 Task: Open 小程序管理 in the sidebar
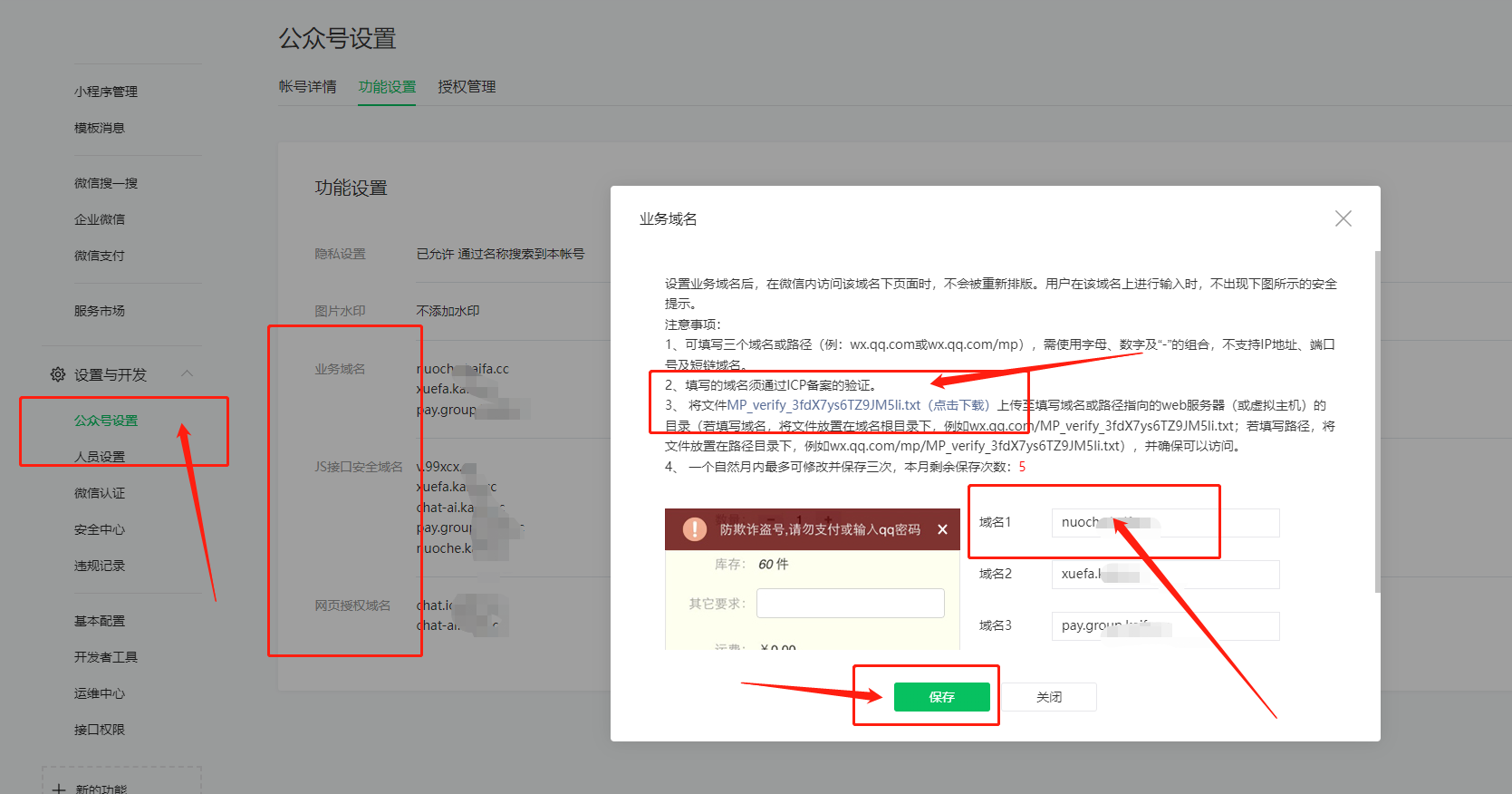[106, 92]
